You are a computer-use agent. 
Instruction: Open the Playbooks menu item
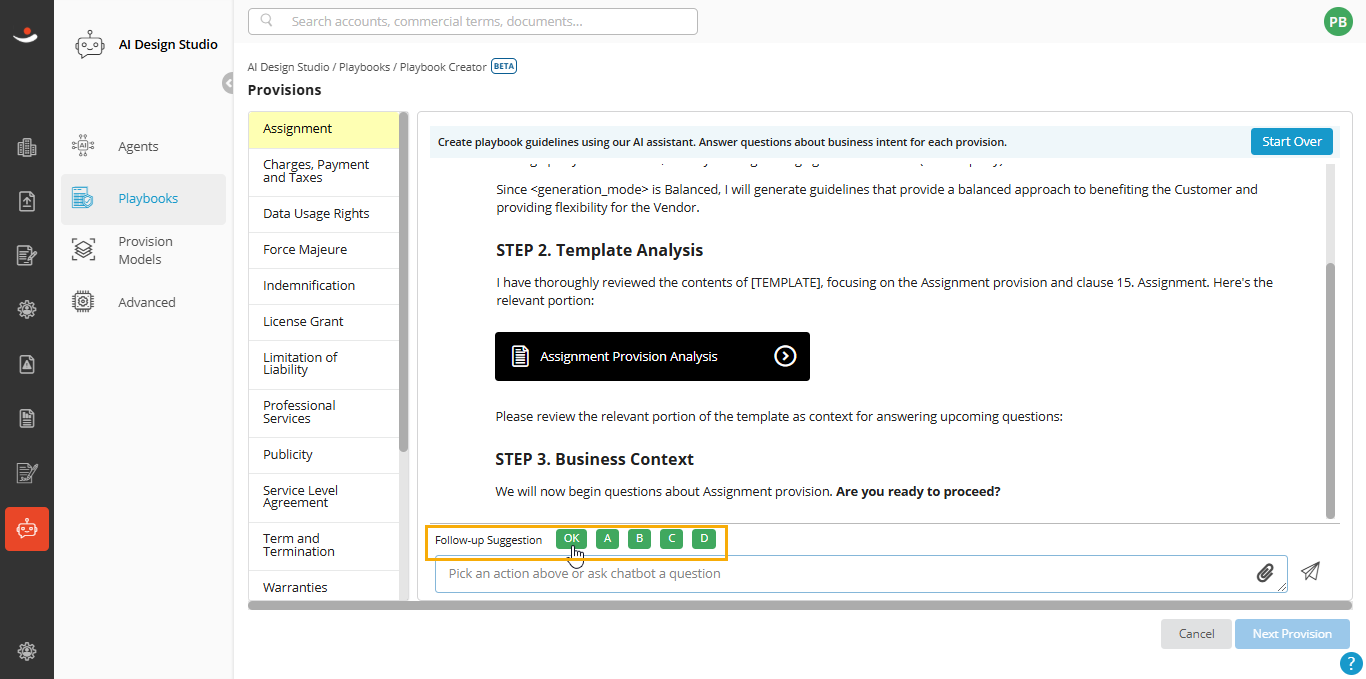(143, 198)
